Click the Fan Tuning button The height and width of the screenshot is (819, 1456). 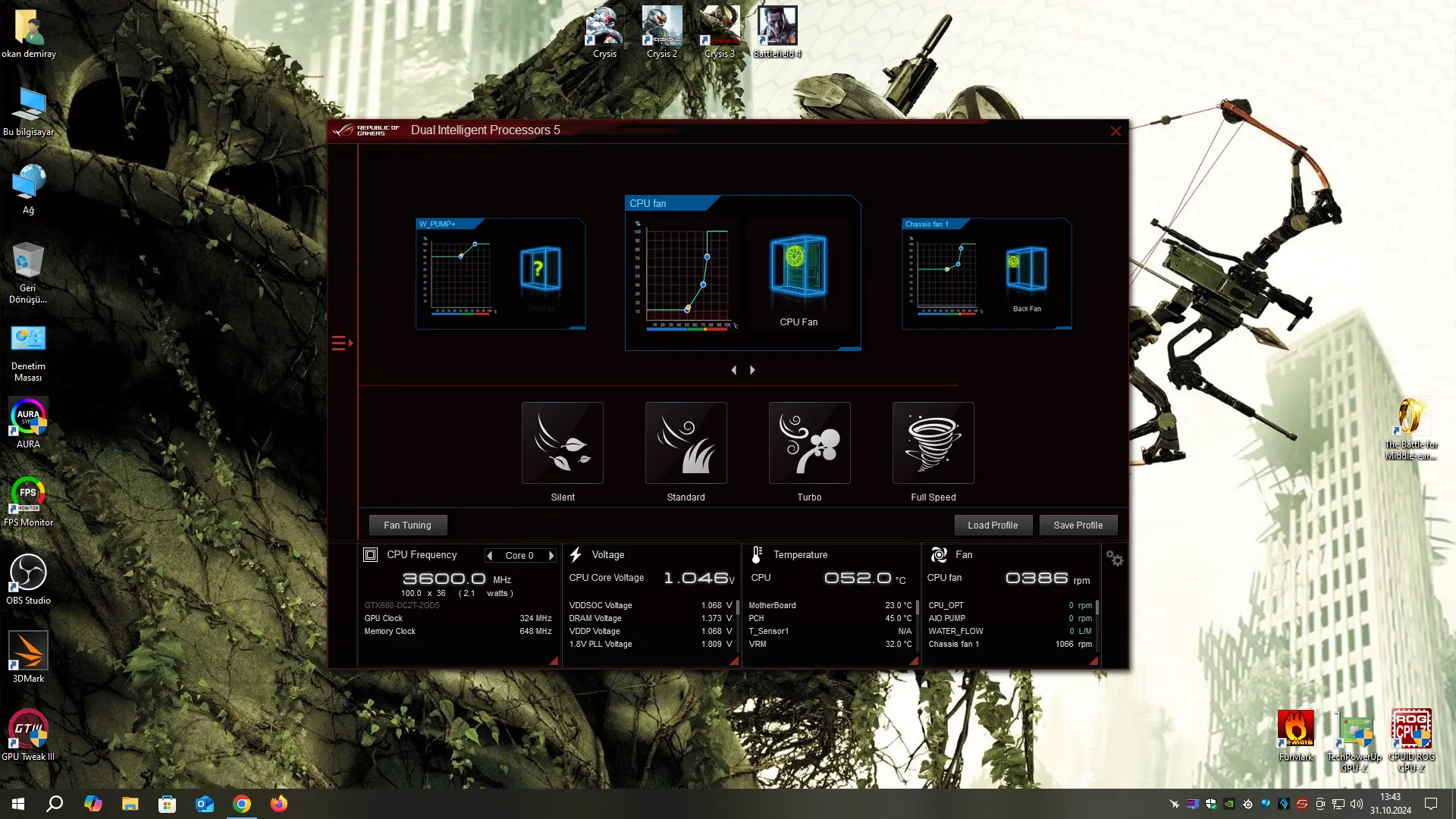coord(408,525)
